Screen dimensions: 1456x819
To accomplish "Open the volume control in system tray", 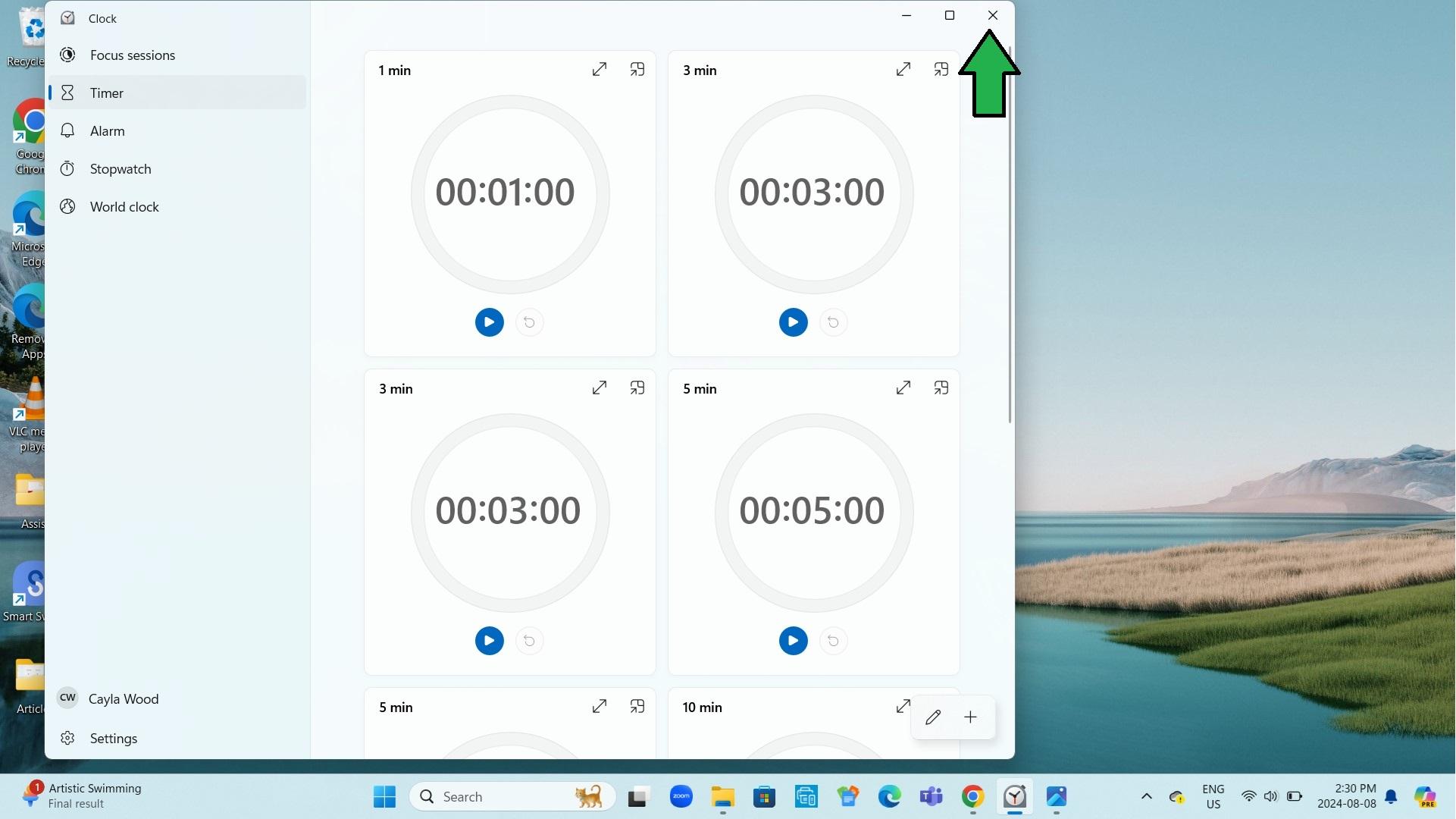I will [1271, 797].
